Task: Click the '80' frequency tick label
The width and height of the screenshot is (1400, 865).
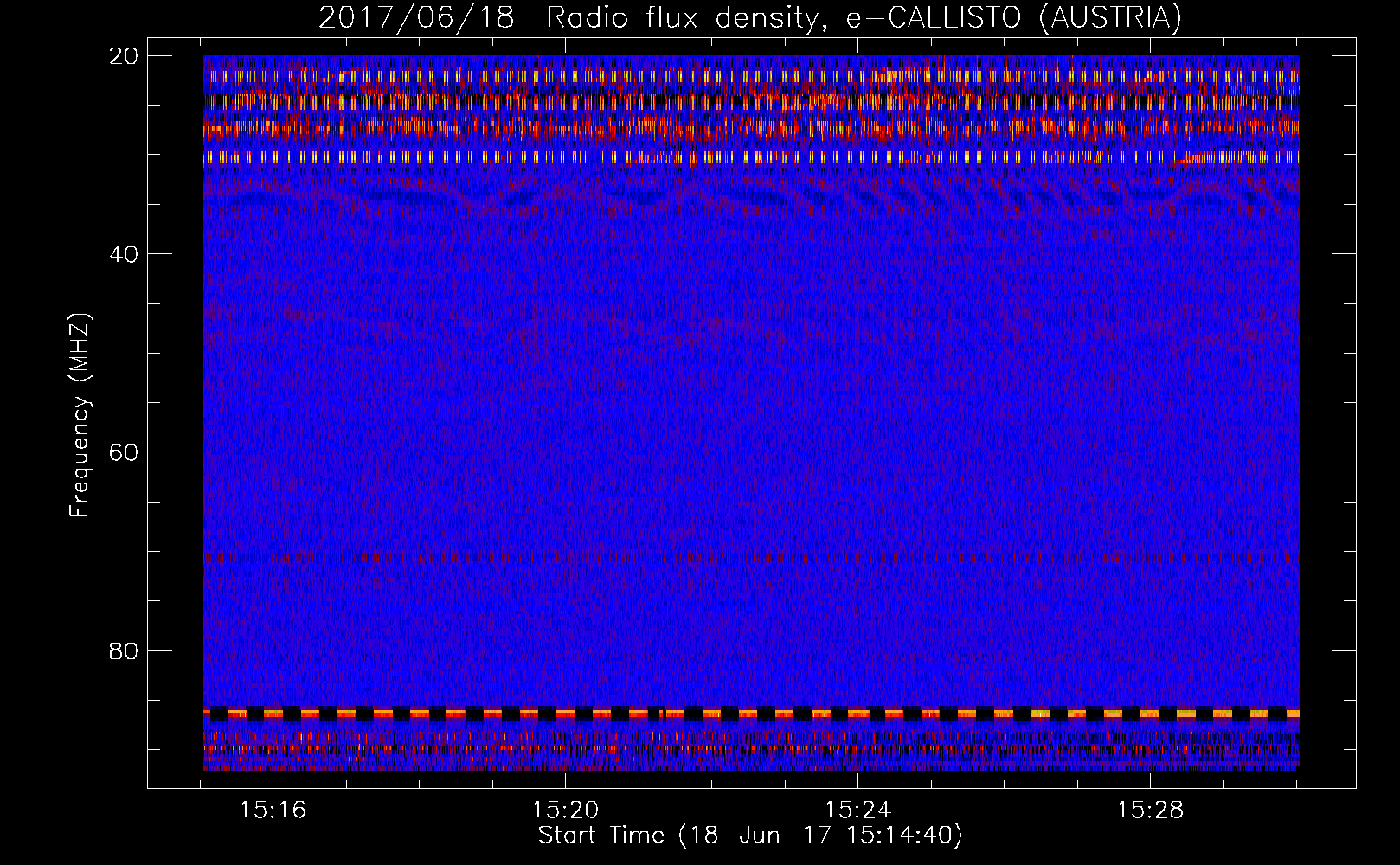Action: click(124, 650)
